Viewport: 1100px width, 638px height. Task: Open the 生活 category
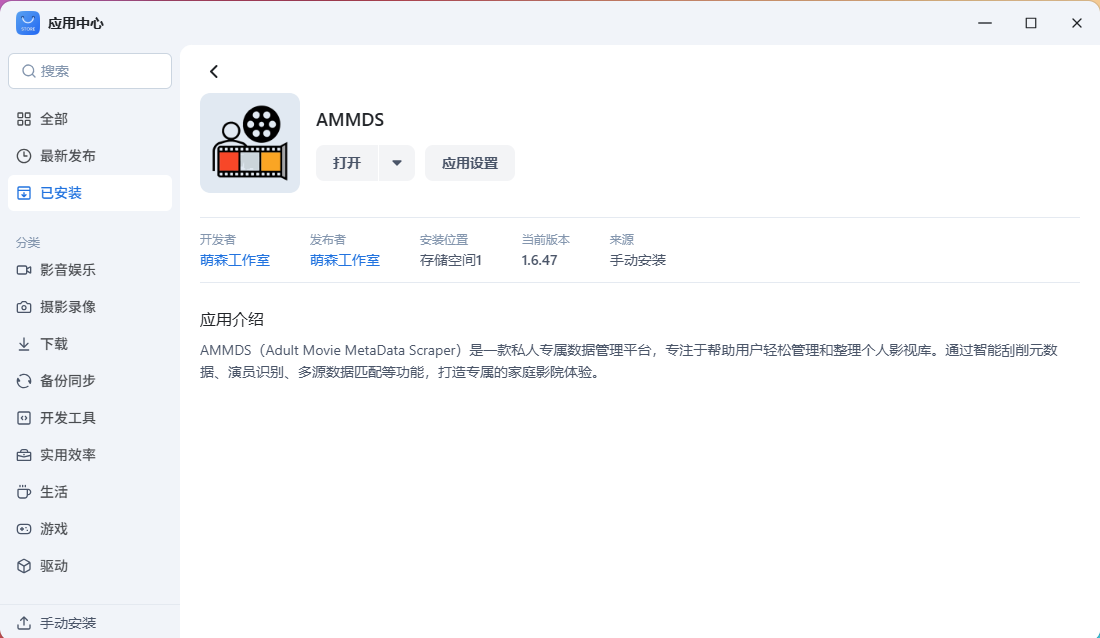pos(55,491)
